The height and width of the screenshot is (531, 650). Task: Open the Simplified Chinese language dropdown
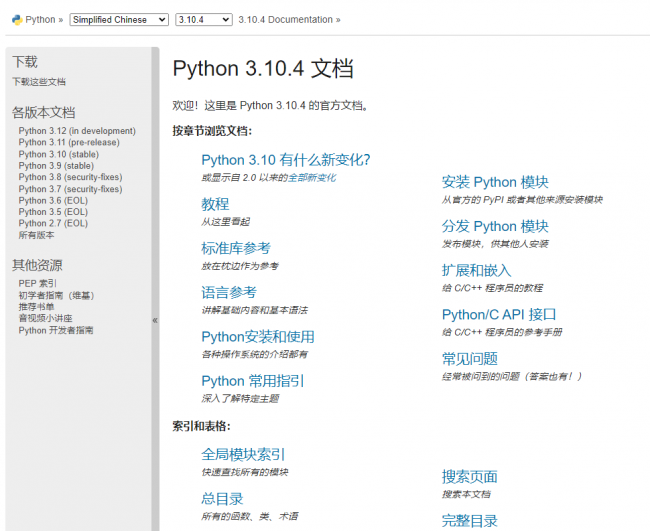coord(119,20)
